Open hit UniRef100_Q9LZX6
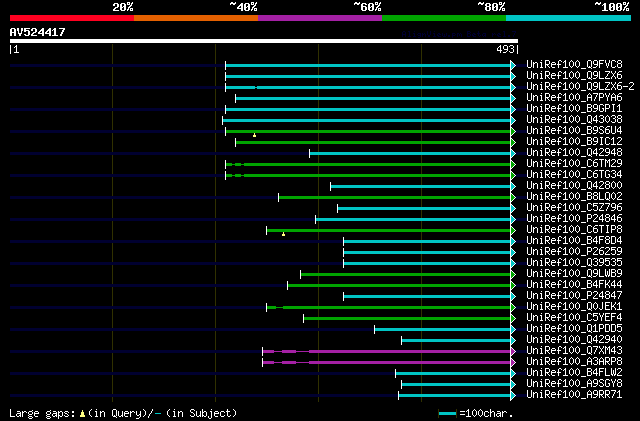This screenshot has height=421, width=640. point(574,75)
